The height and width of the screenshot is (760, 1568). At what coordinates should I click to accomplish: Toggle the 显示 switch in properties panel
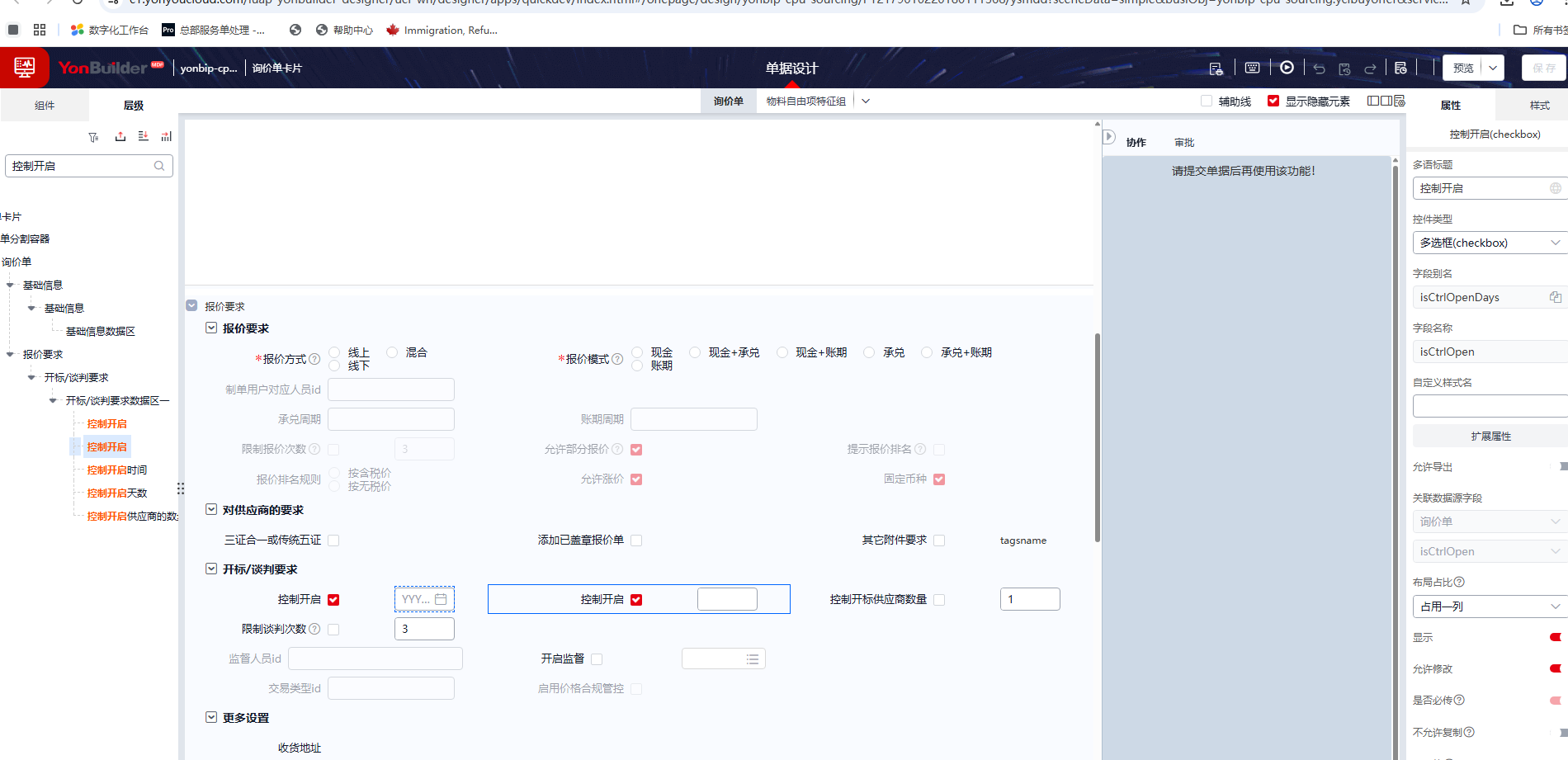tap(1555, 637)
